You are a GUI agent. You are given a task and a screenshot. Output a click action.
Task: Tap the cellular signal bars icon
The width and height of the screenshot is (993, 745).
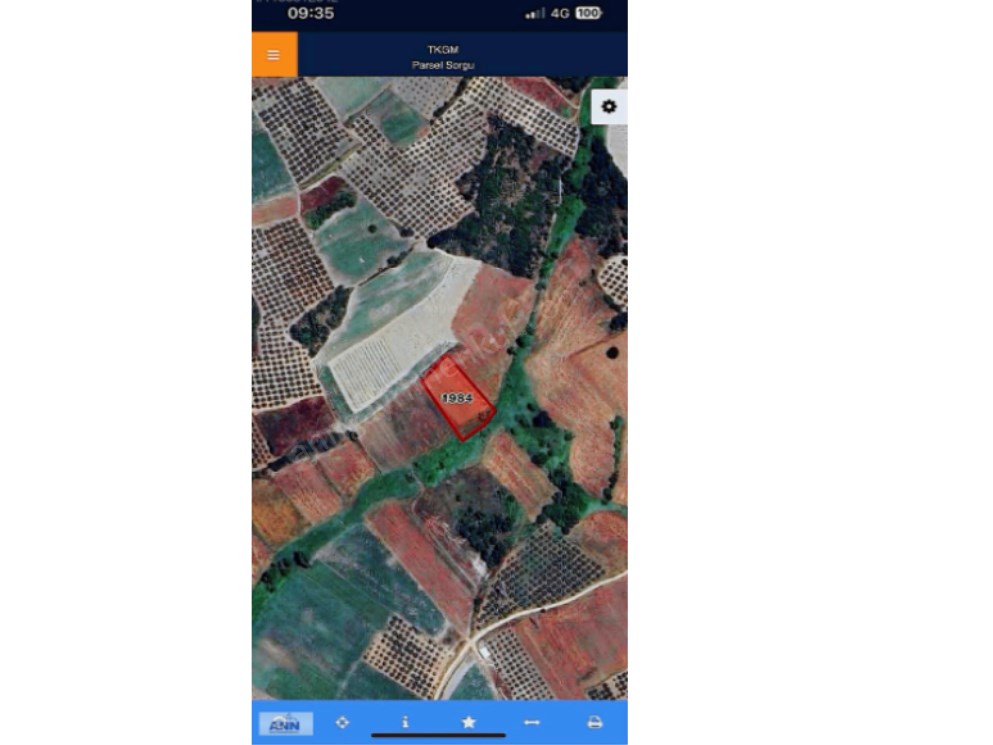[x=535, y=13]
